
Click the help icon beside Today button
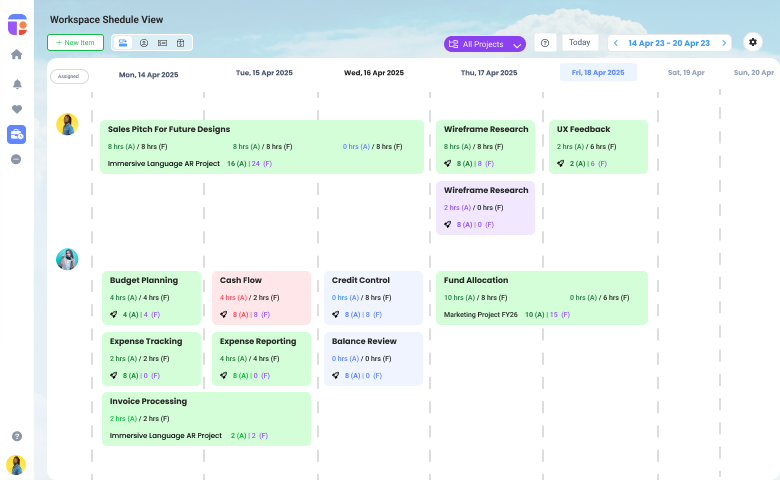545,43
